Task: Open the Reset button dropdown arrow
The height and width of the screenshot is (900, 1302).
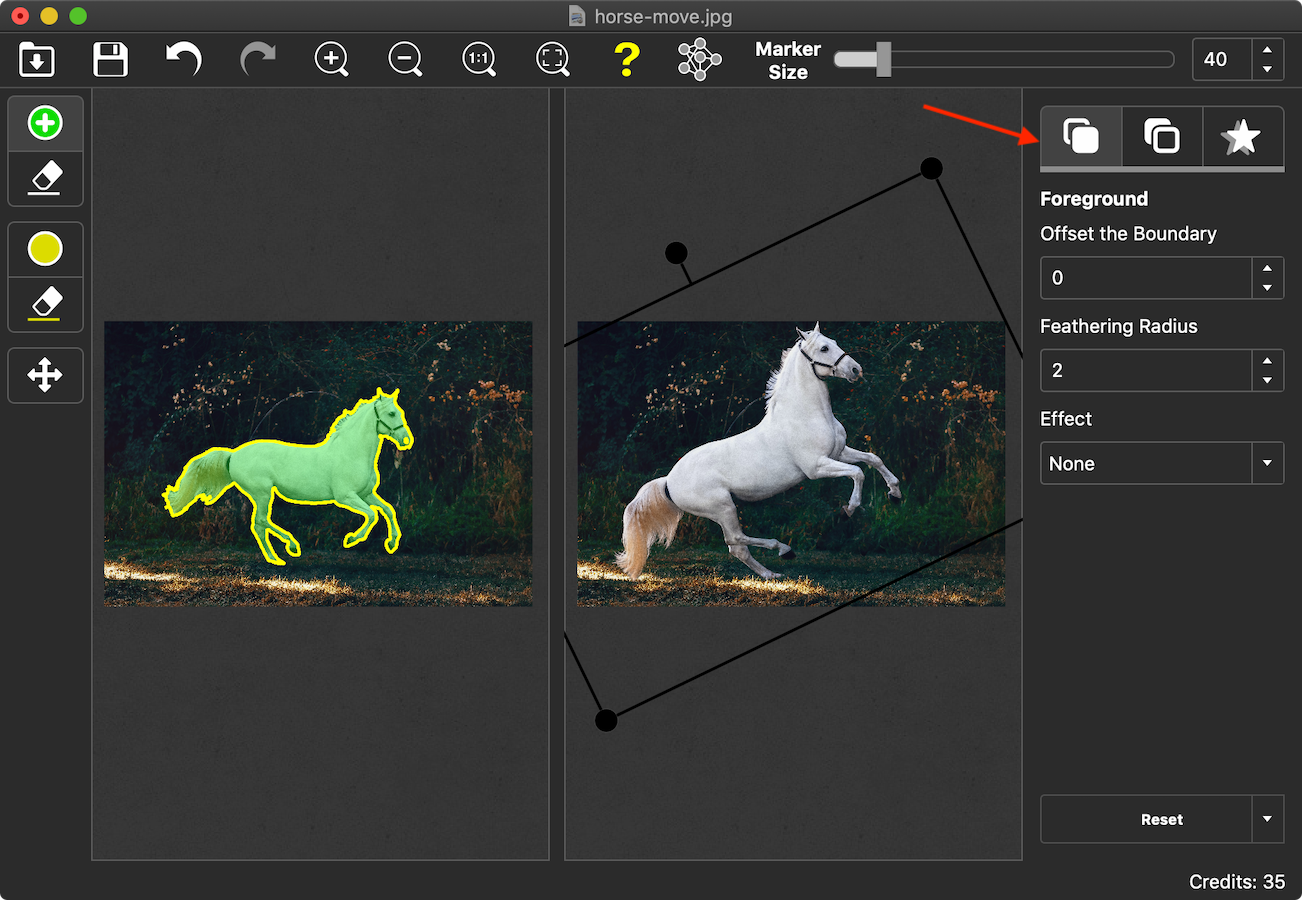Action: tap(1267, 819)
